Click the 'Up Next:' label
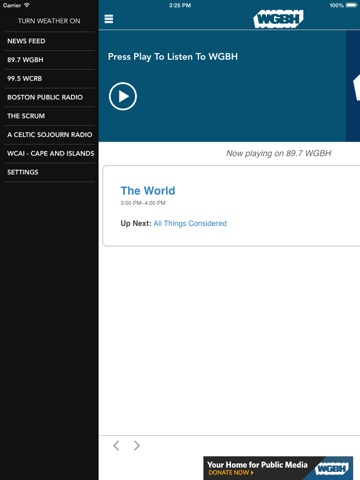The height and width of the screenshot is (480, 360). click(x=136, y=223)
